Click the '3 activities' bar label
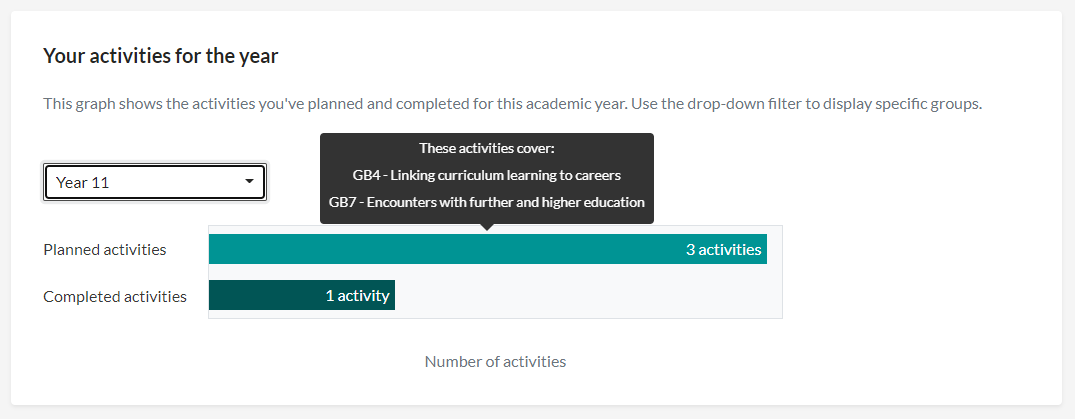 tap(723, 250)
